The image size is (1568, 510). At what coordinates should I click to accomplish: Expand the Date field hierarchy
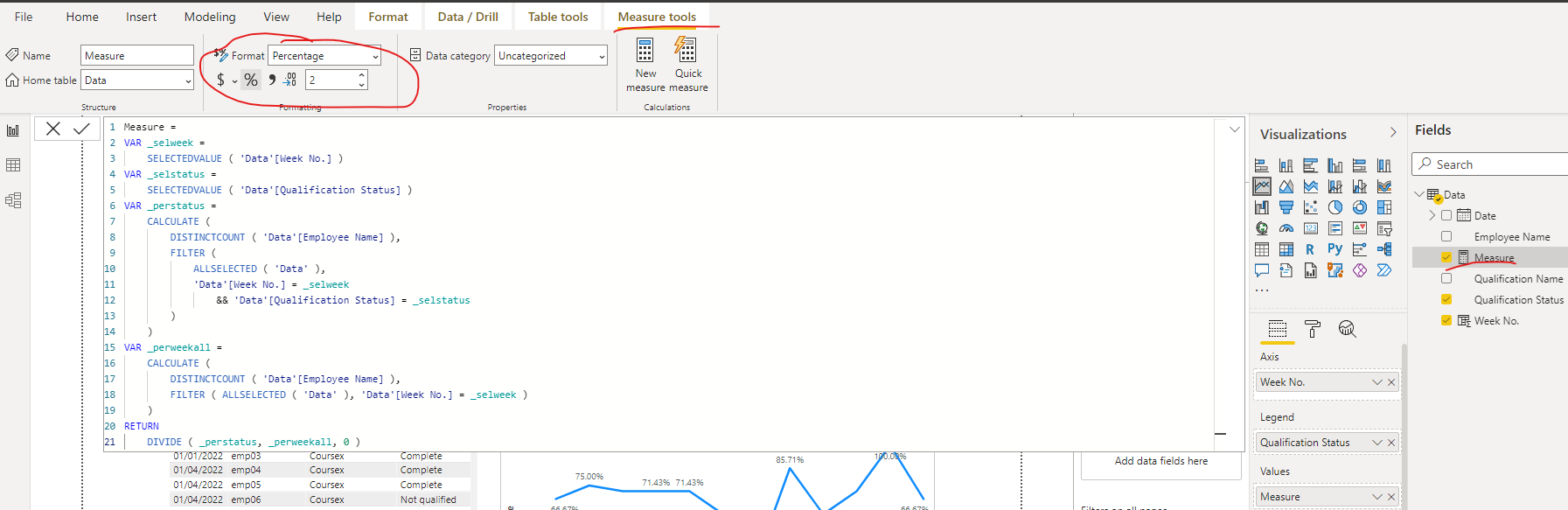[1432, 215]
